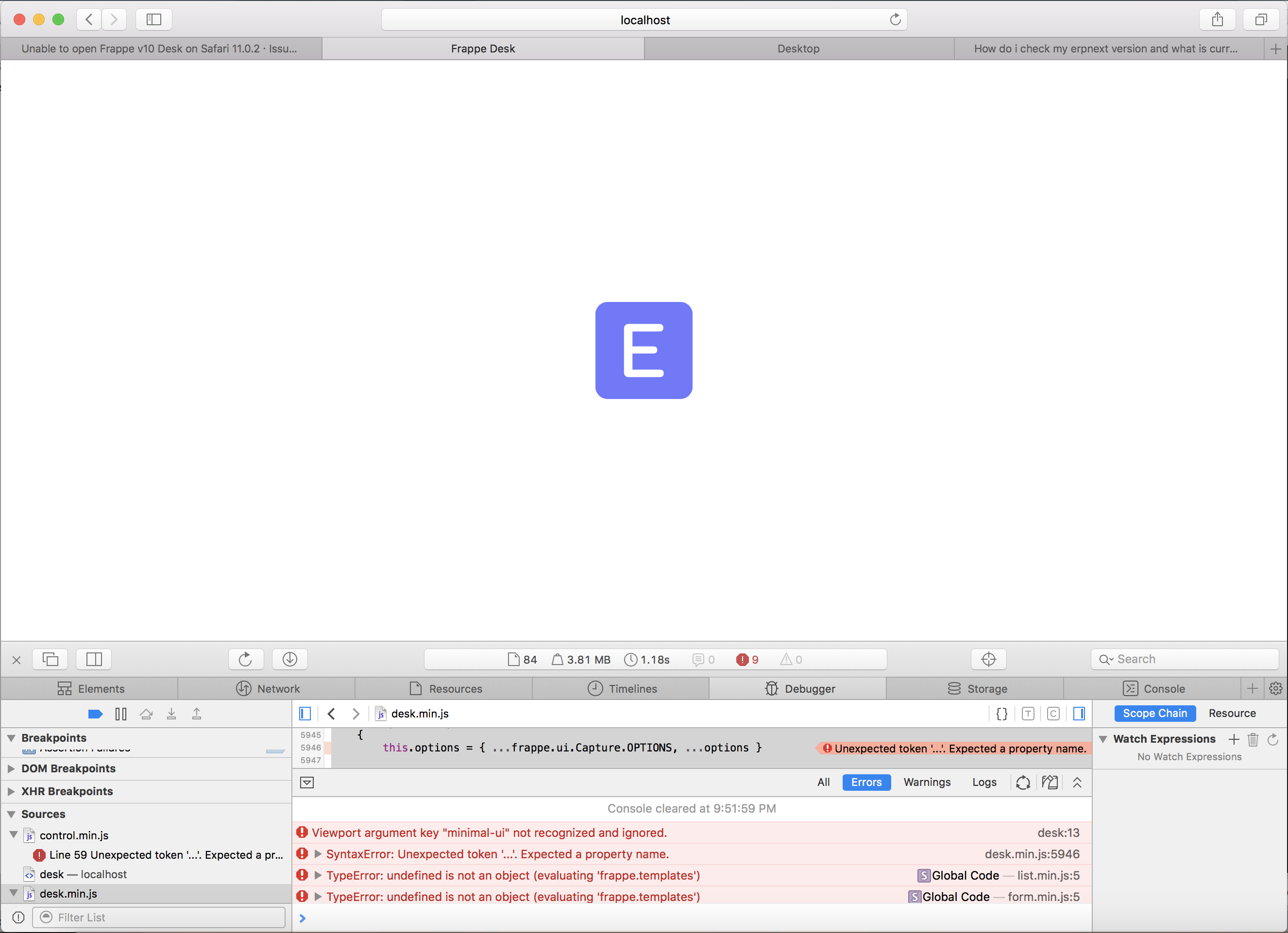Click the Step over icon
The height and width of the screenshot is (933, 1288).
147,714
